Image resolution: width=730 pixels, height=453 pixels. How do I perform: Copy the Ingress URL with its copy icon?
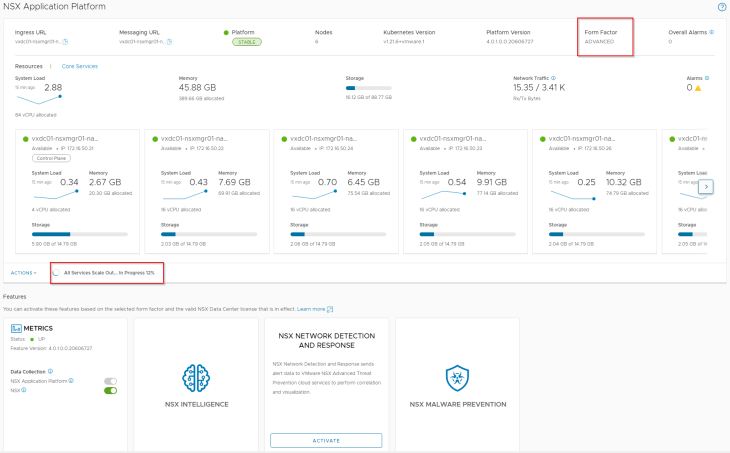coord(66,42)
